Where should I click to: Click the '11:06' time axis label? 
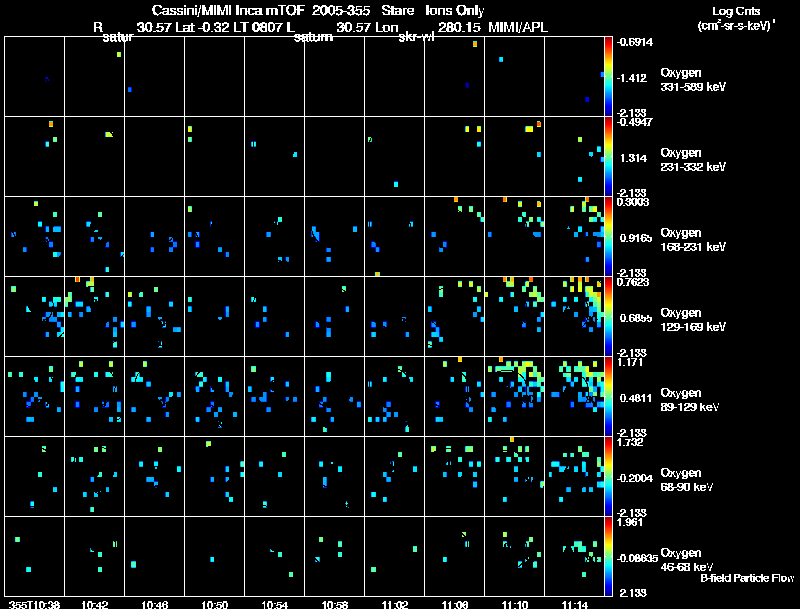tap(455, 604)
